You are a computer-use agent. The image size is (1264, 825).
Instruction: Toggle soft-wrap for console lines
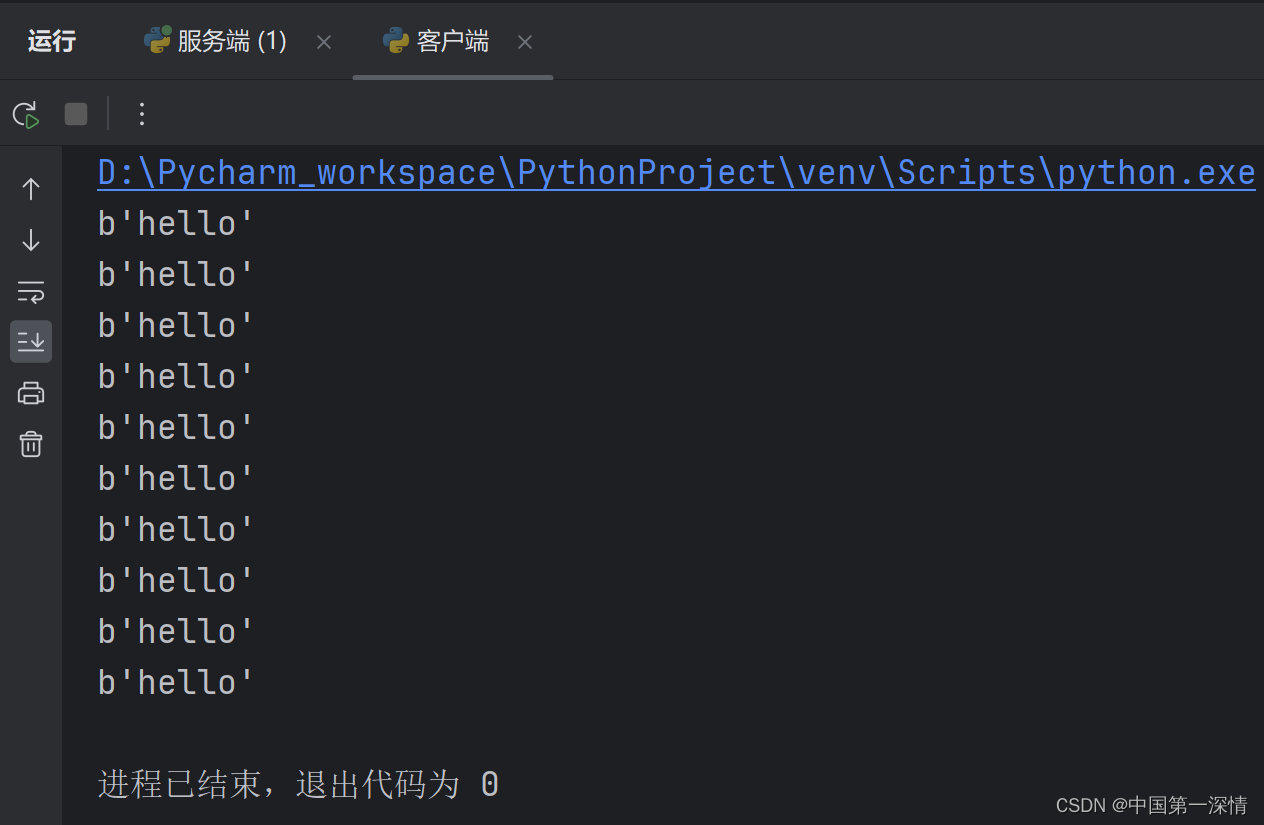point(30,292)
